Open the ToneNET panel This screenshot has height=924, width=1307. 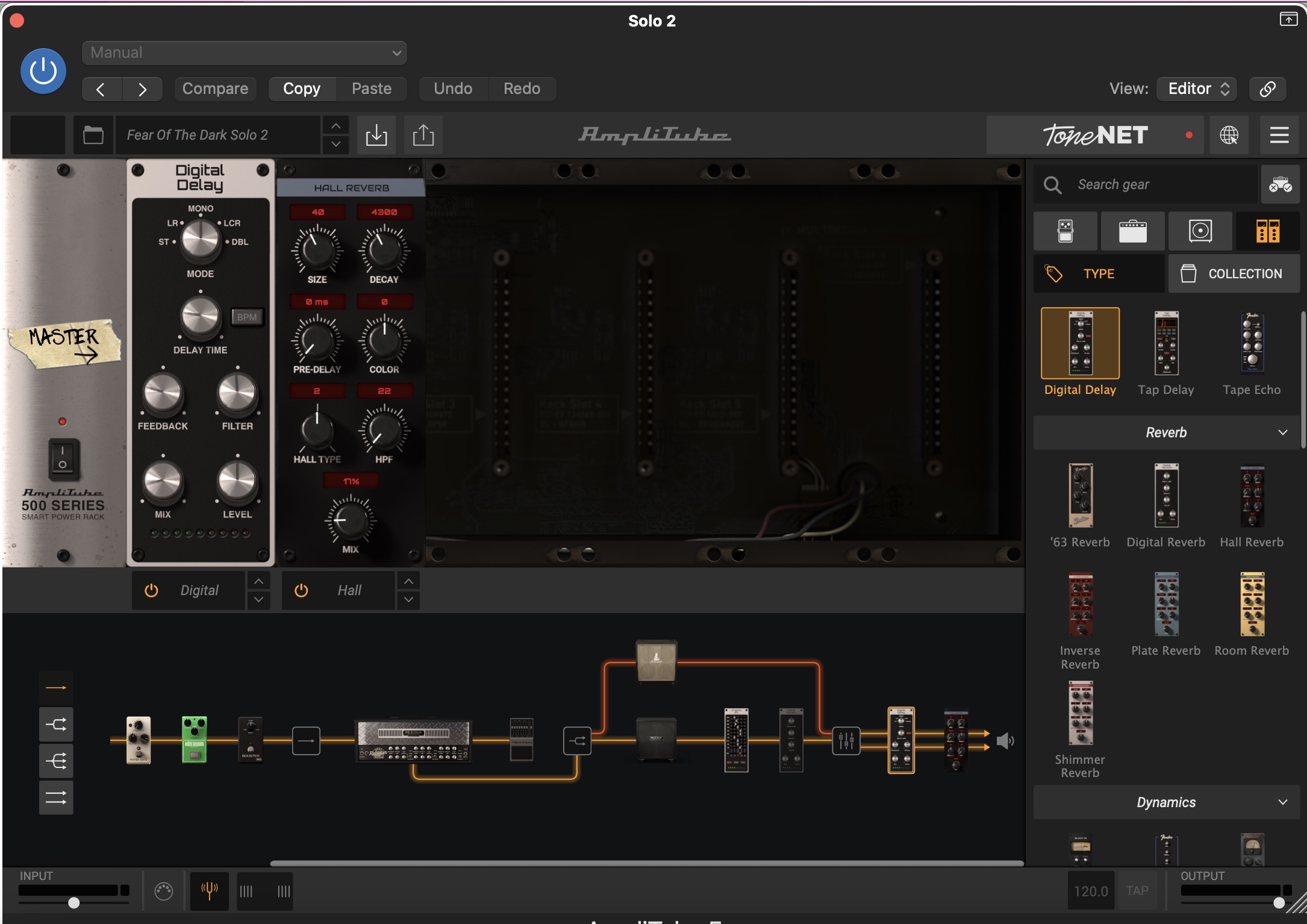coord(1095,135)
